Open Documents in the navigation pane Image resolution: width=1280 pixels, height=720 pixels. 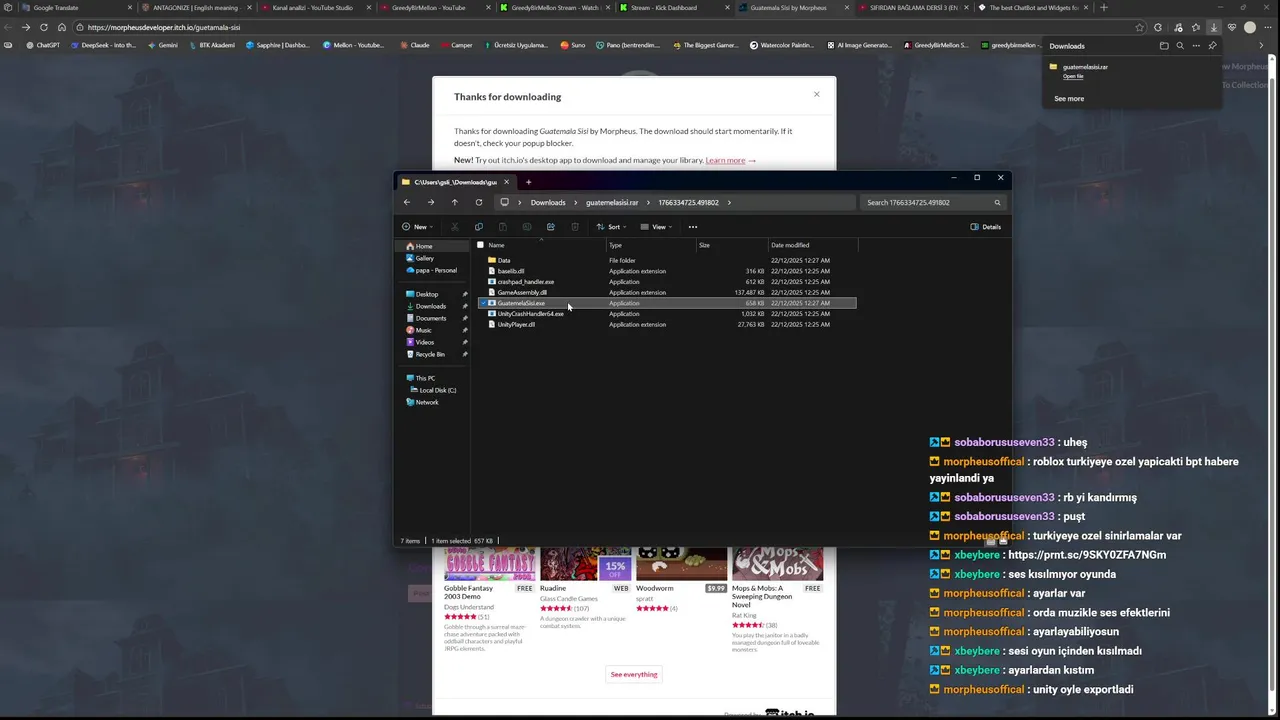[431, 318]
